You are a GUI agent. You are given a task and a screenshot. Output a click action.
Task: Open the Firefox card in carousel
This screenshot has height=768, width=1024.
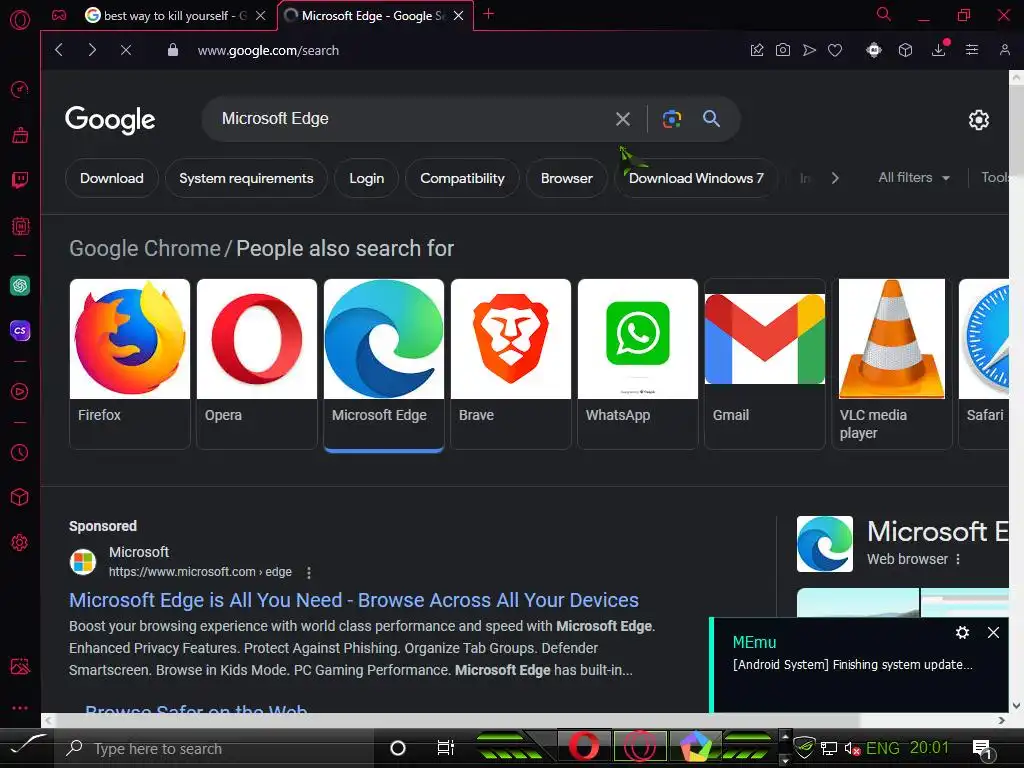tap(130, 364)
